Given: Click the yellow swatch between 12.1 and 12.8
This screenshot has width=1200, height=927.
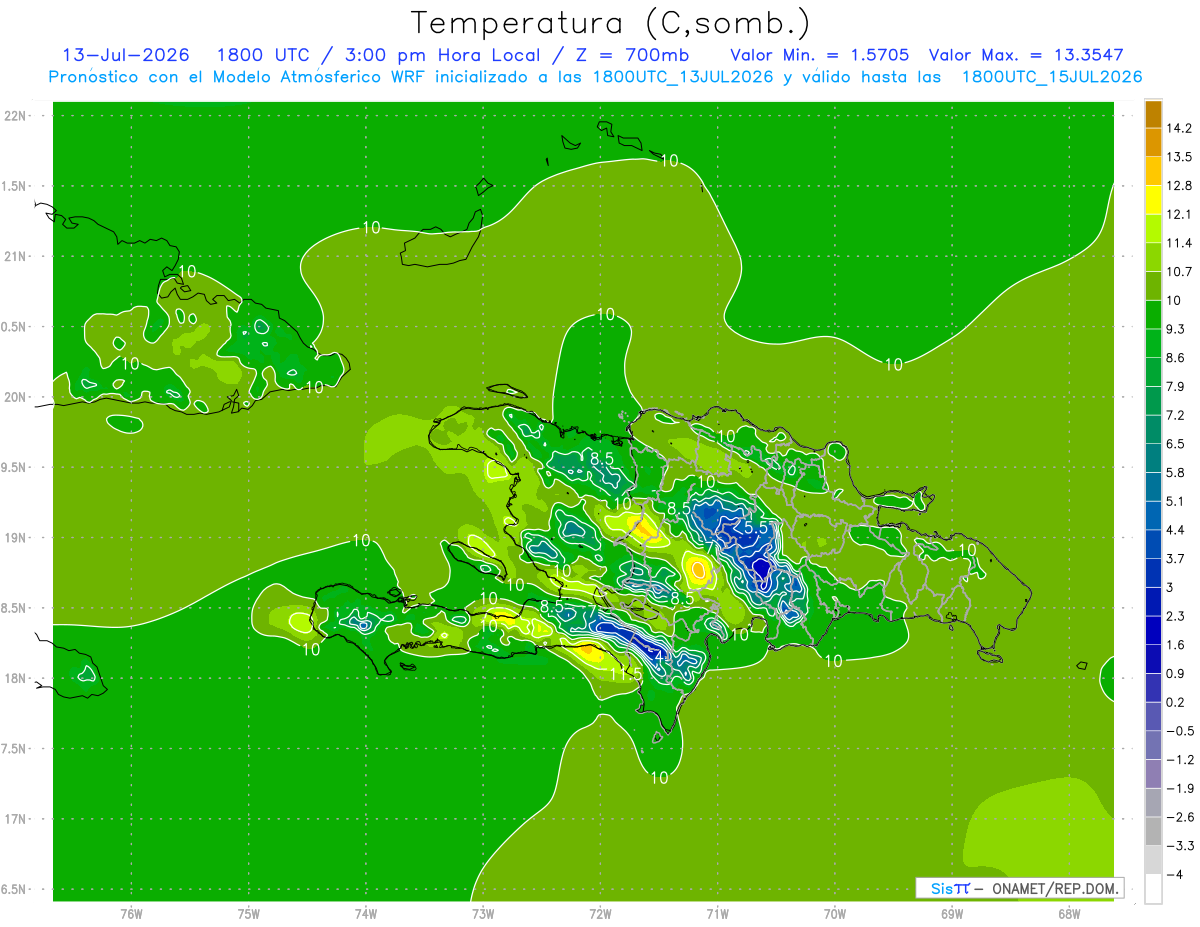Looking at the screenshot, I should pos(1153,200).
